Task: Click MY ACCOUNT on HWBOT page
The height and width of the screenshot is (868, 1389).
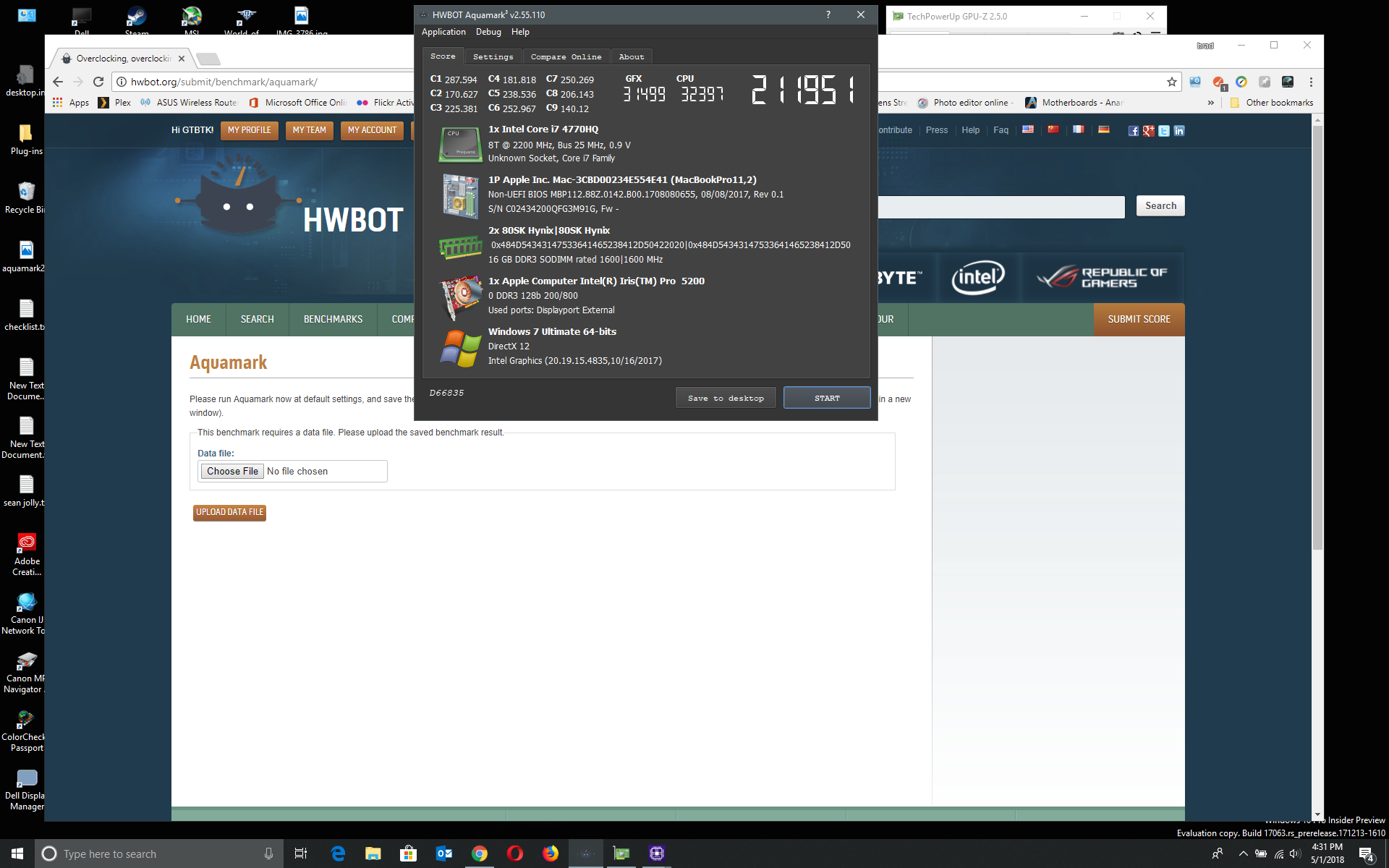Action: [x=372, y=130]
